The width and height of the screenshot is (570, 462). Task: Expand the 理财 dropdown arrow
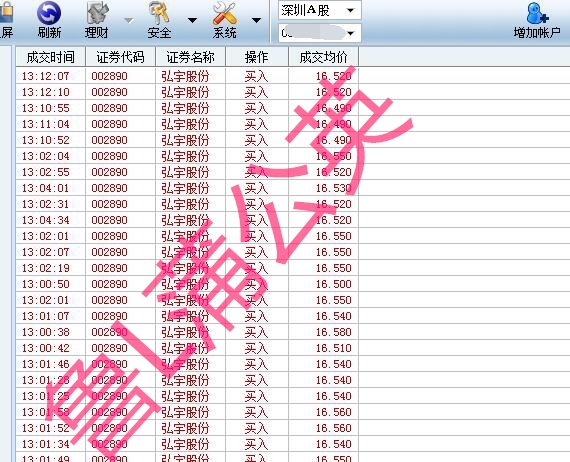129,20
